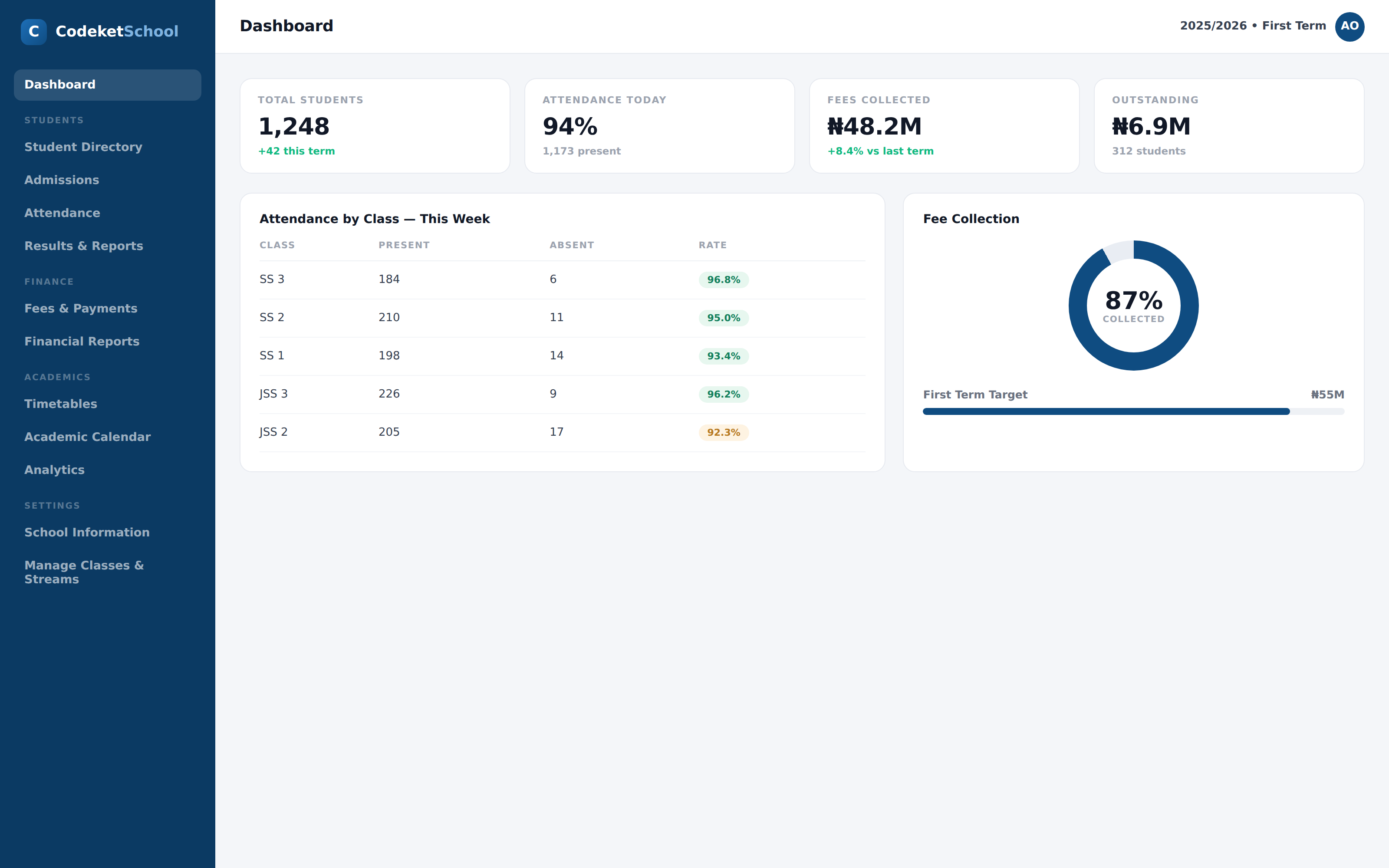Screen dimensions: 1389x868
Task: Open the Attendance page
Action: (x=107, y=213)
